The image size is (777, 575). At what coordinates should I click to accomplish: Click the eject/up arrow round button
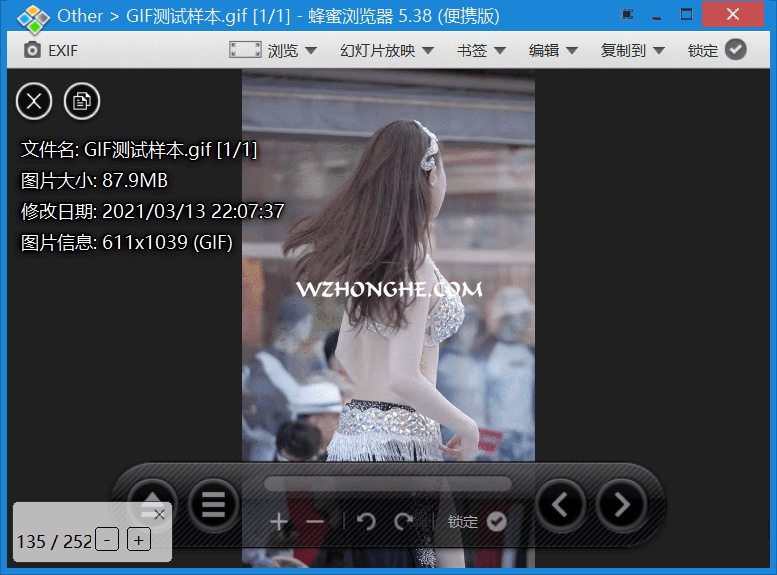pyautogui.click(x=152, y=504)
